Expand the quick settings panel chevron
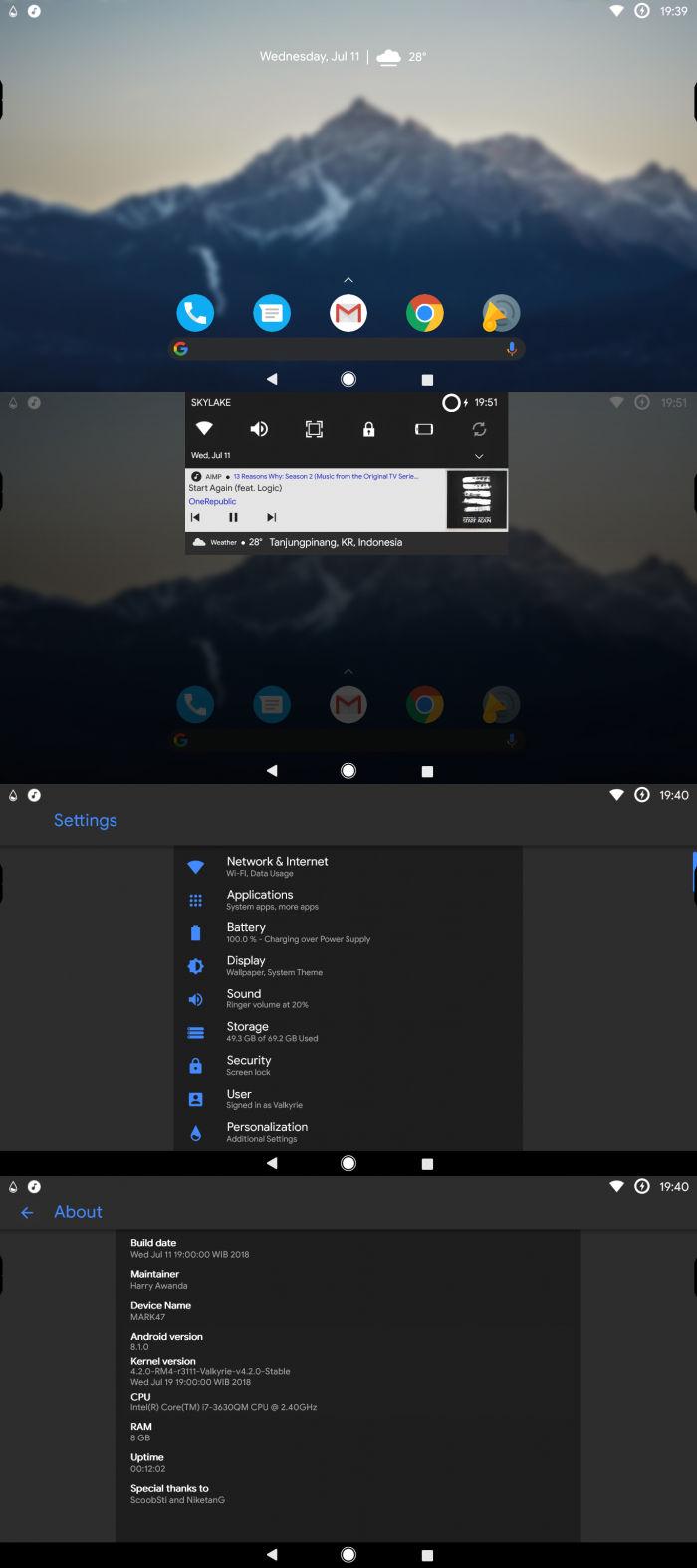 click(x=479, y=456)
